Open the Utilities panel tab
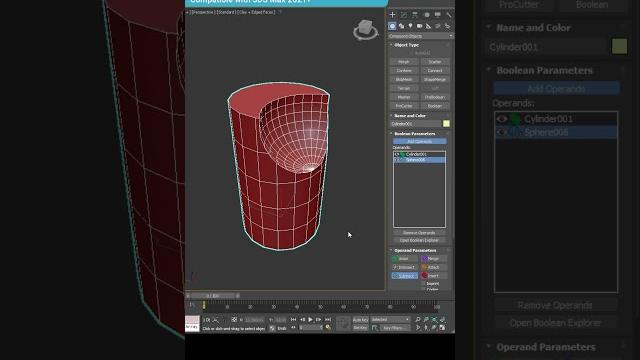The width and height of the screenshot is (640, 360). (449, 15)
